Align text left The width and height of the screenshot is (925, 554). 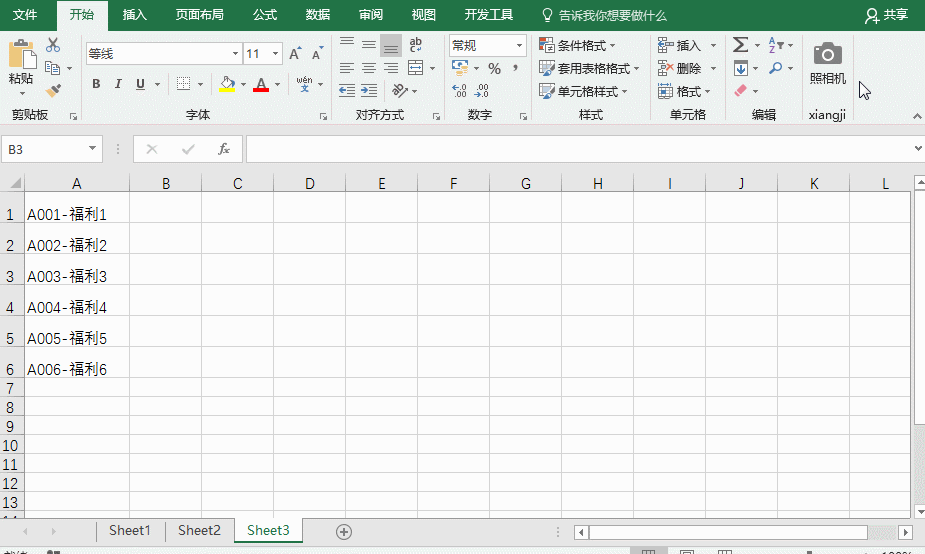(x=347, y=68)
